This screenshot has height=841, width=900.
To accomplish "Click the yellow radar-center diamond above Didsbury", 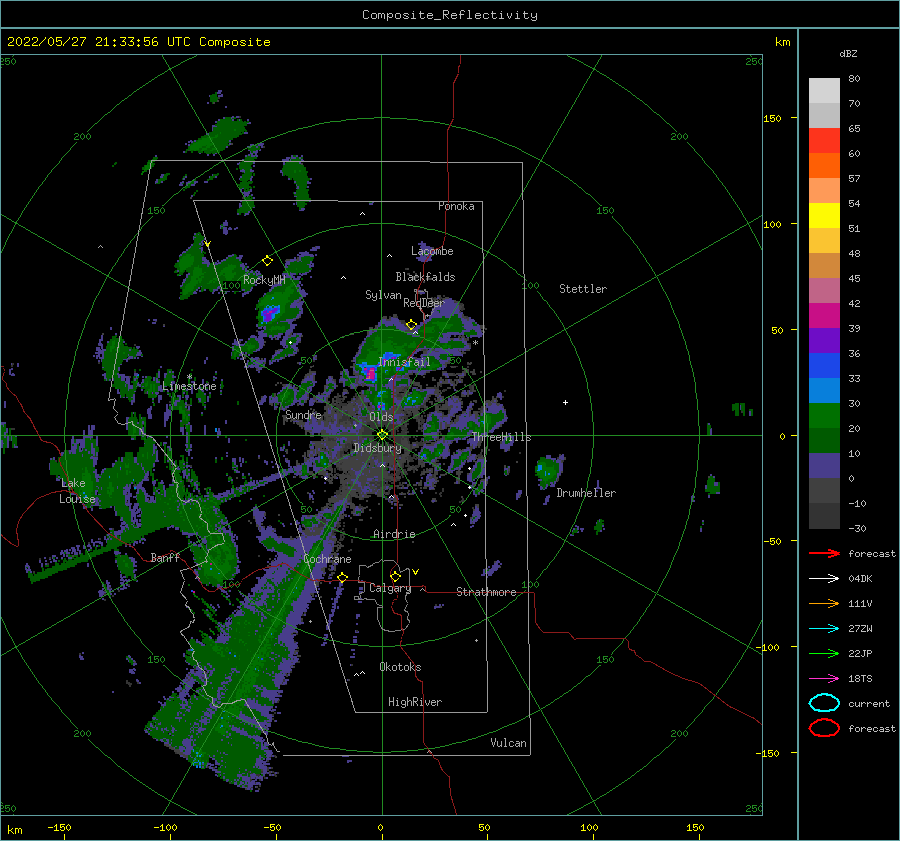I will 382,435.
